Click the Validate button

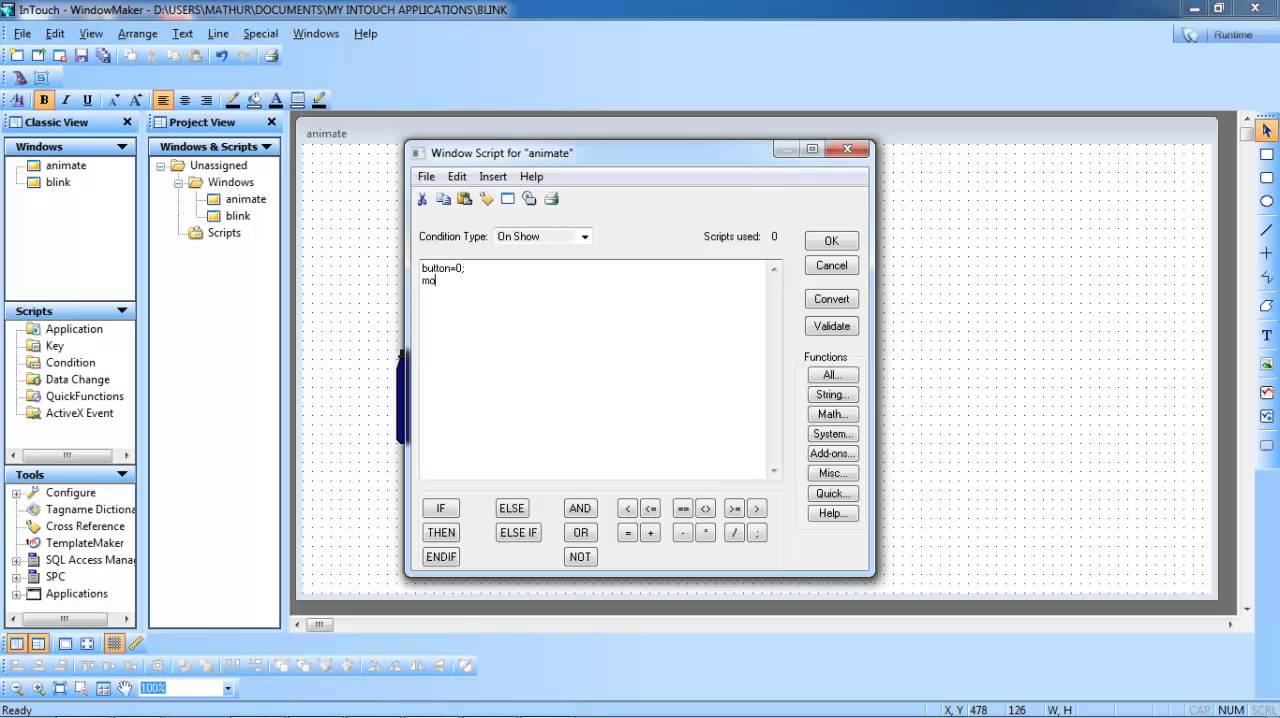(831, 326)
